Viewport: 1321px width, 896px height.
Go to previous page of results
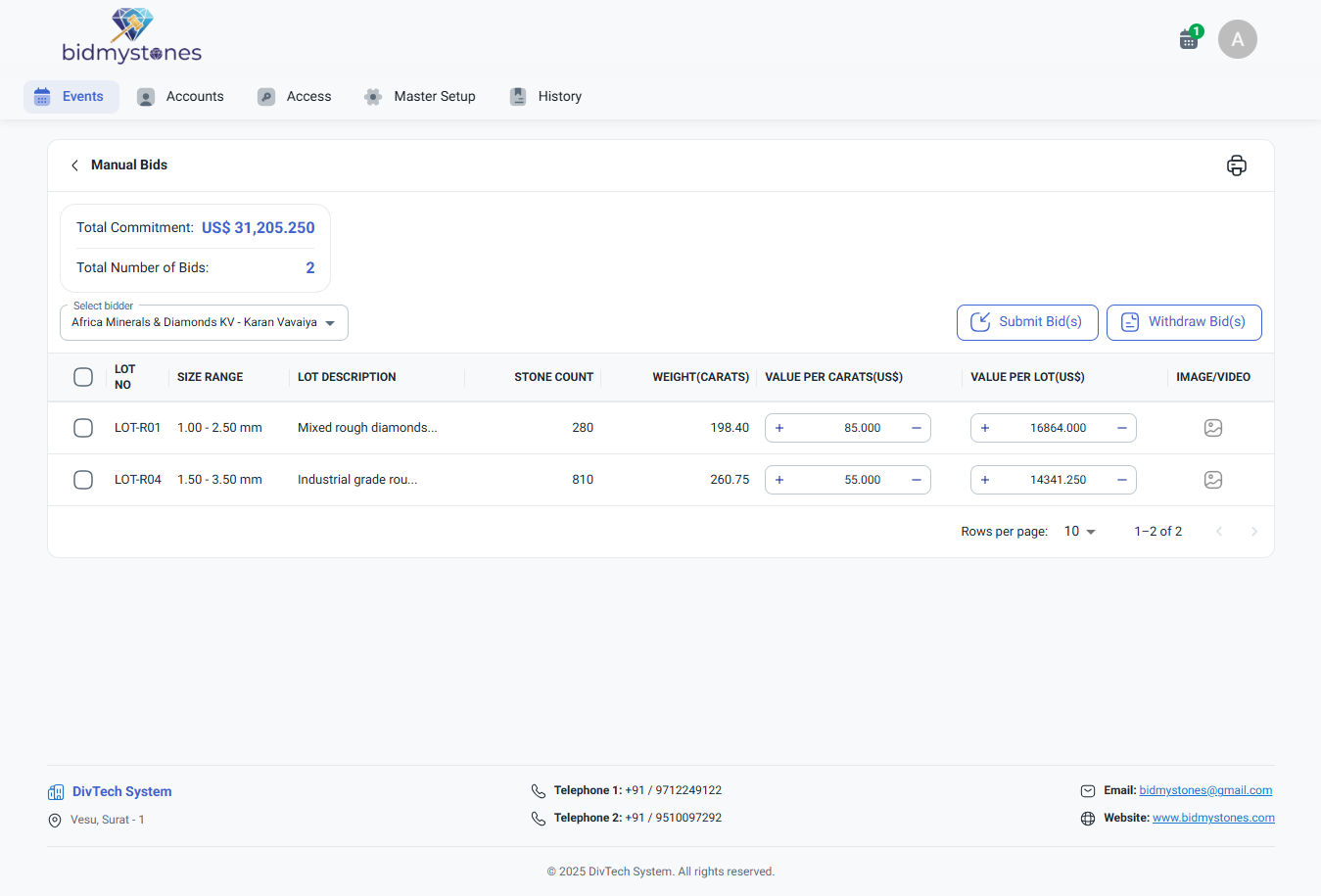click(1219, 532)
